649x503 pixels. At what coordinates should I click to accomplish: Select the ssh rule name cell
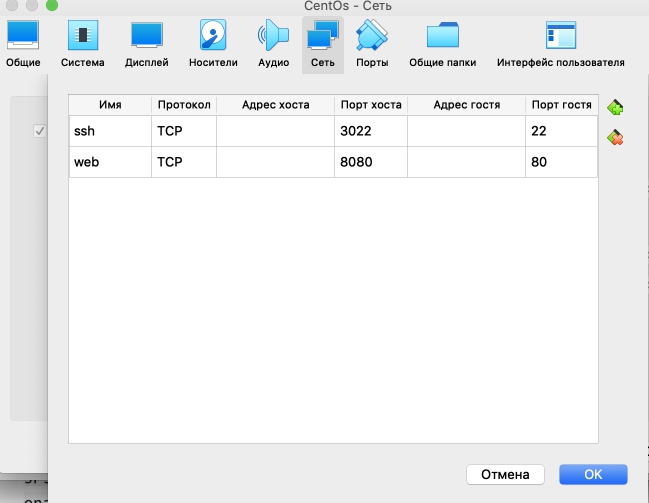click(110, 131)
